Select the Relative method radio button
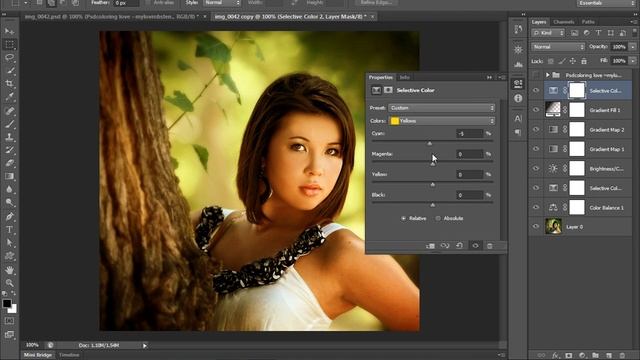640x360 pixels. pos(403,218)
